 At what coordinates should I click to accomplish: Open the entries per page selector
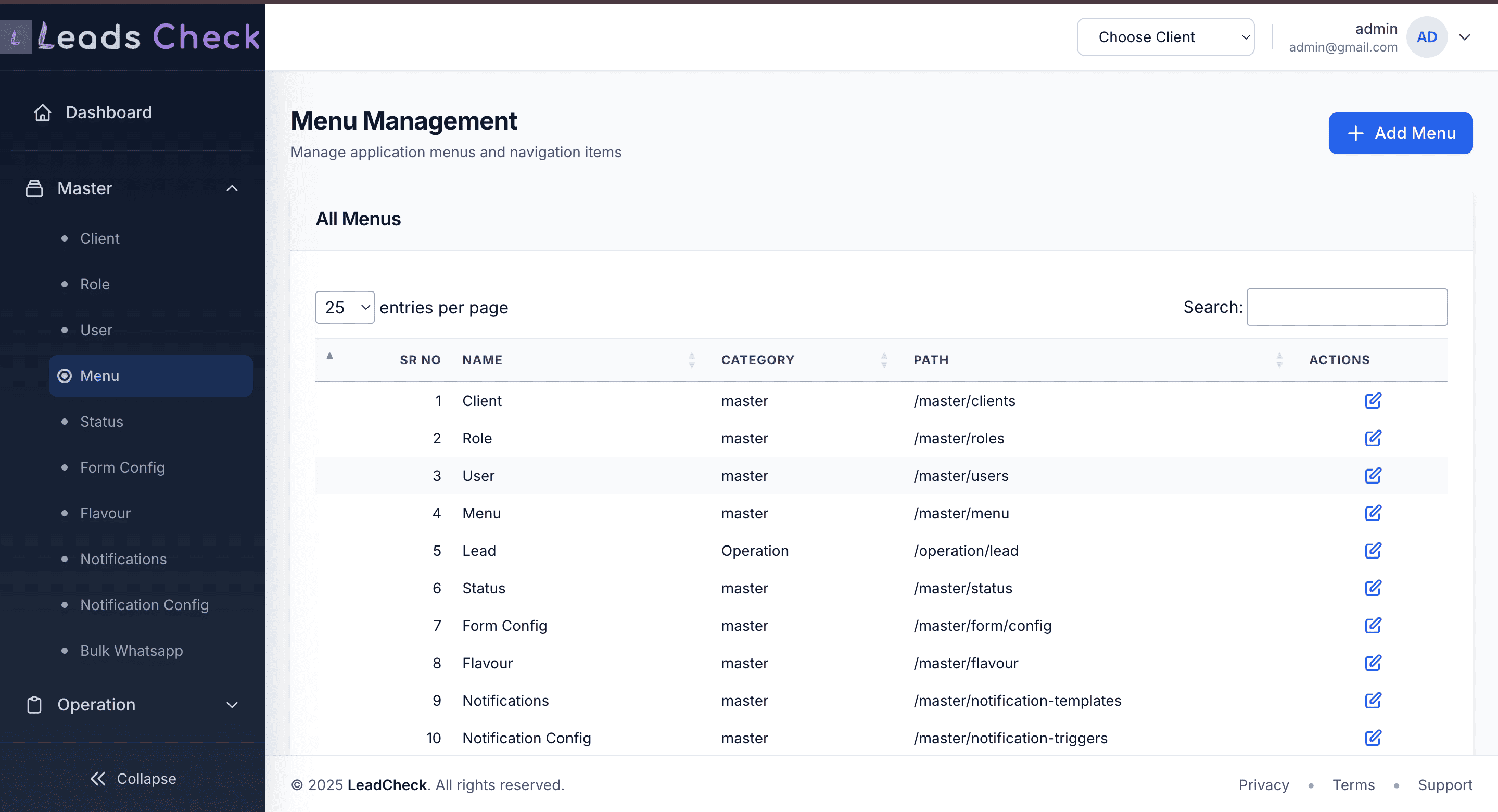(344, 307)
